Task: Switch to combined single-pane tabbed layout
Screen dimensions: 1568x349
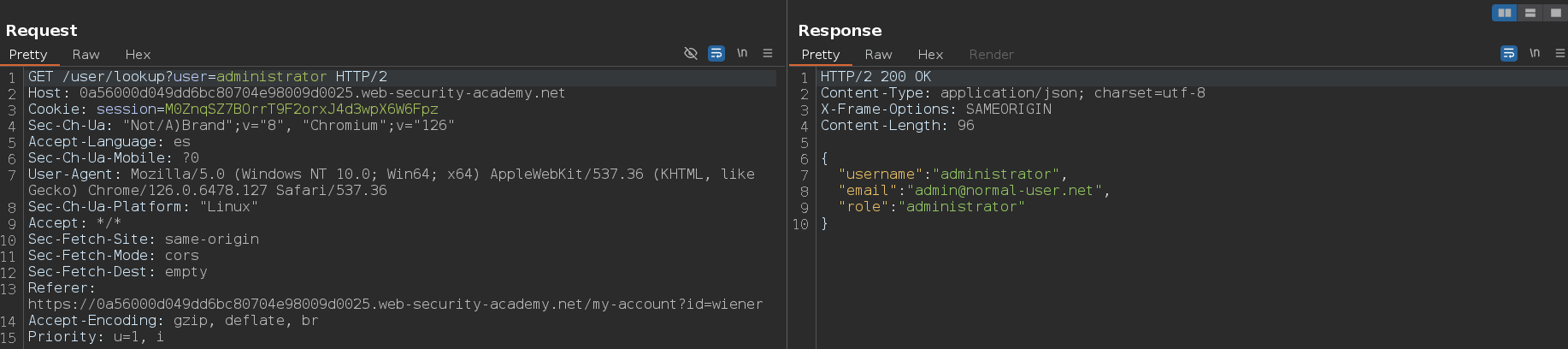Action: (1555, 13)
